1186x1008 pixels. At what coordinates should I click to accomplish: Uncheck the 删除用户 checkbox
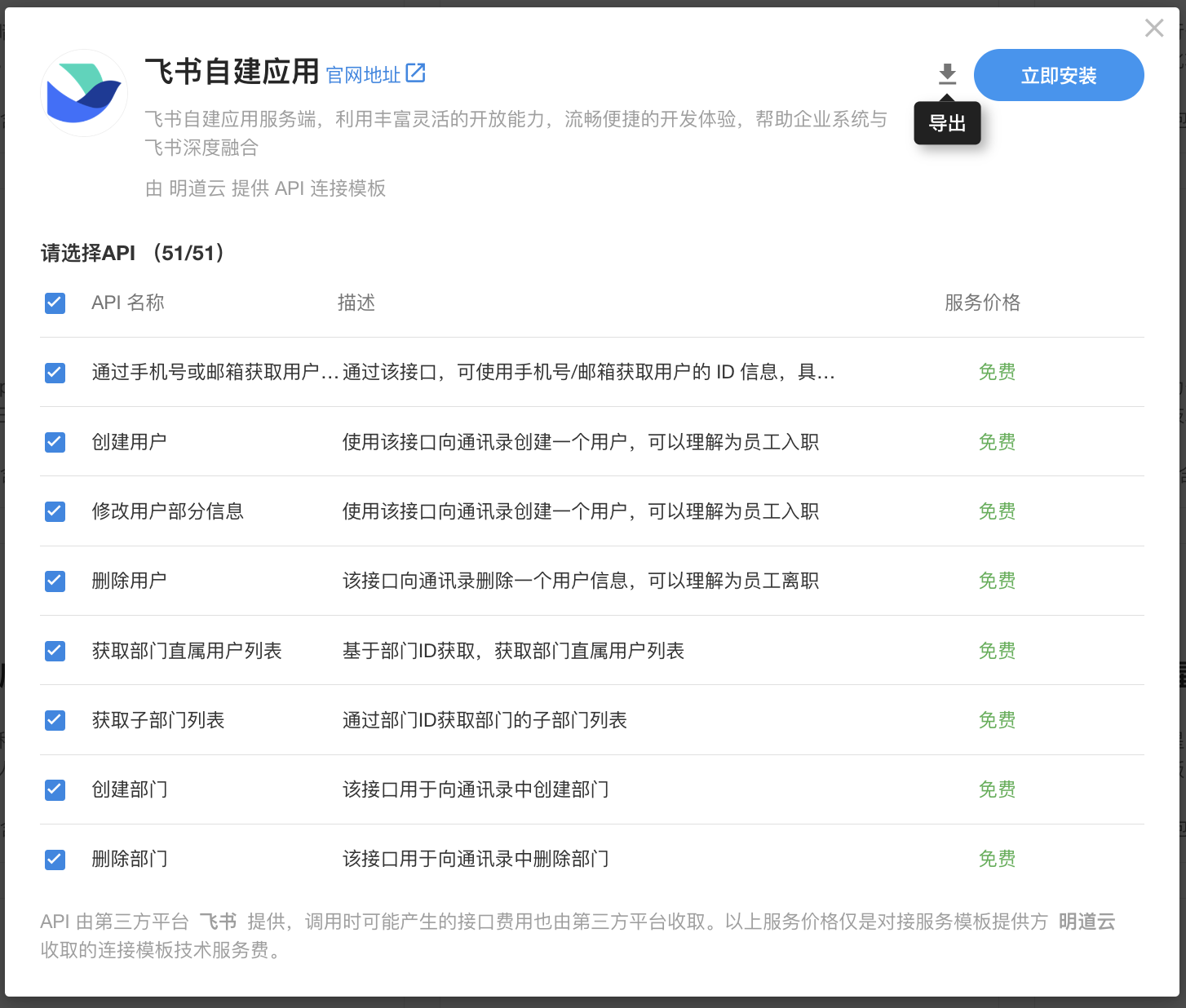click(55, 581)
